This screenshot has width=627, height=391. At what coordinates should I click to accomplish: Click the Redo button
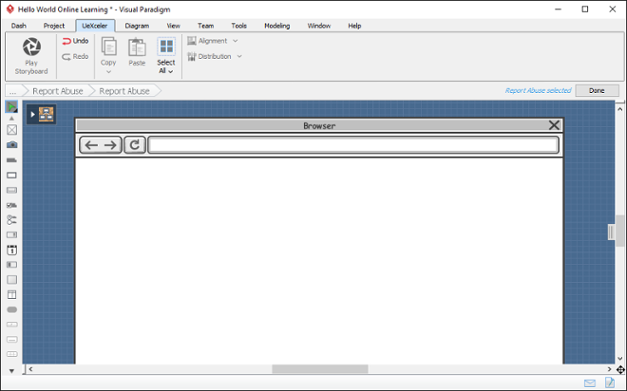pos(75,56)
